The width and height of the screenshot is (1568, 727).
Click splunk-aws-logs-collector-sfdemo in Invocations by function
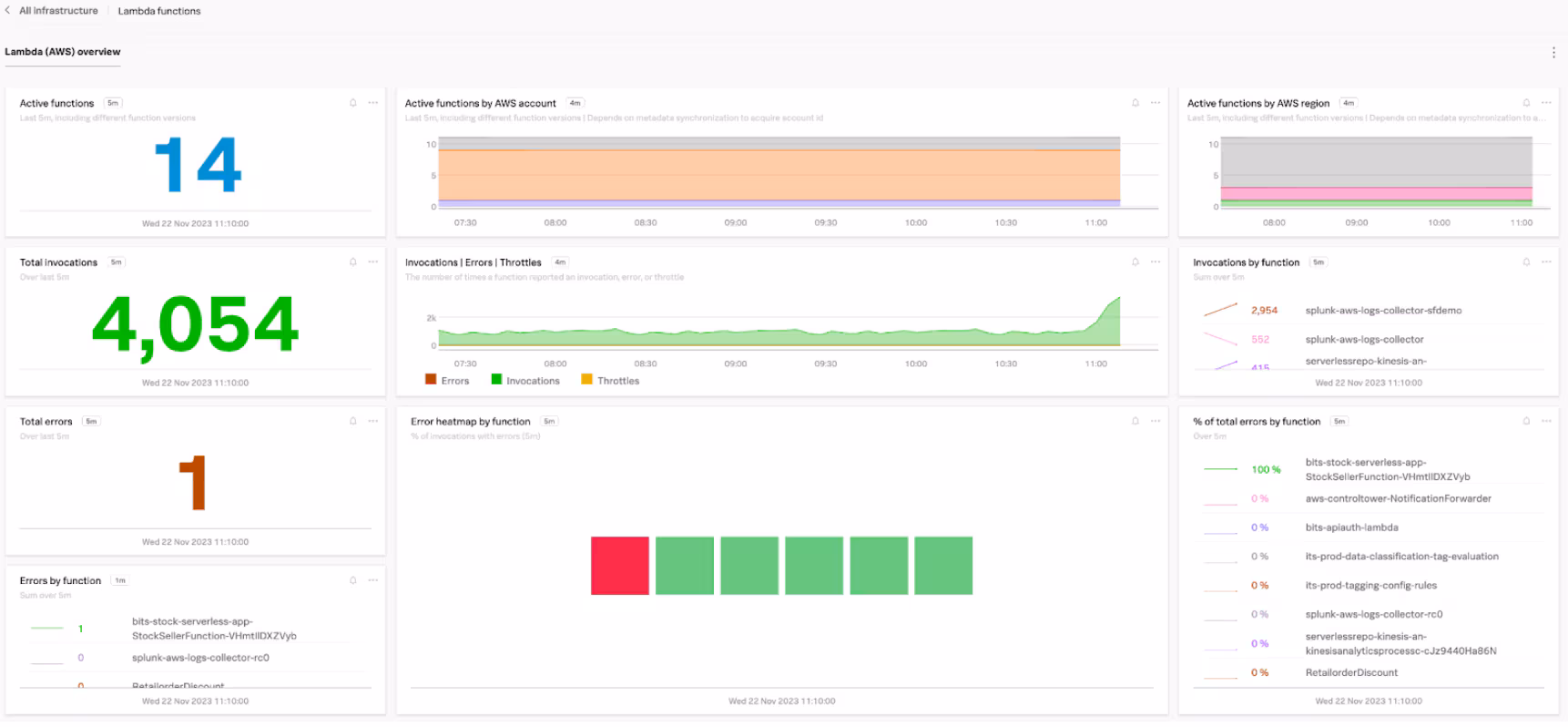1382,311
